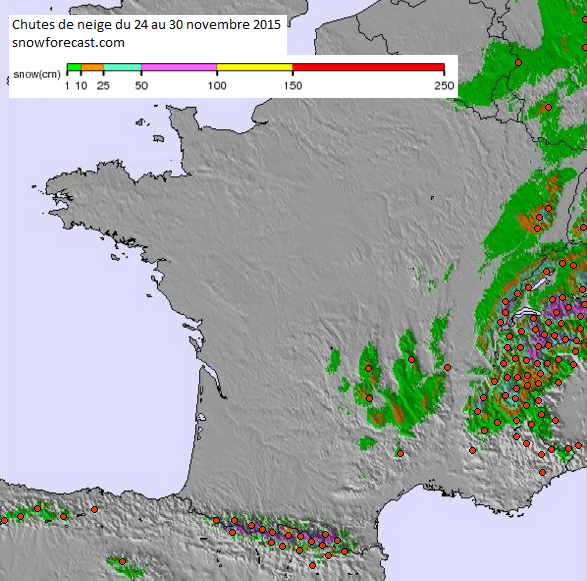
Task: Click the "snowforecast.com" source text
Action: (x=68, y=43)
